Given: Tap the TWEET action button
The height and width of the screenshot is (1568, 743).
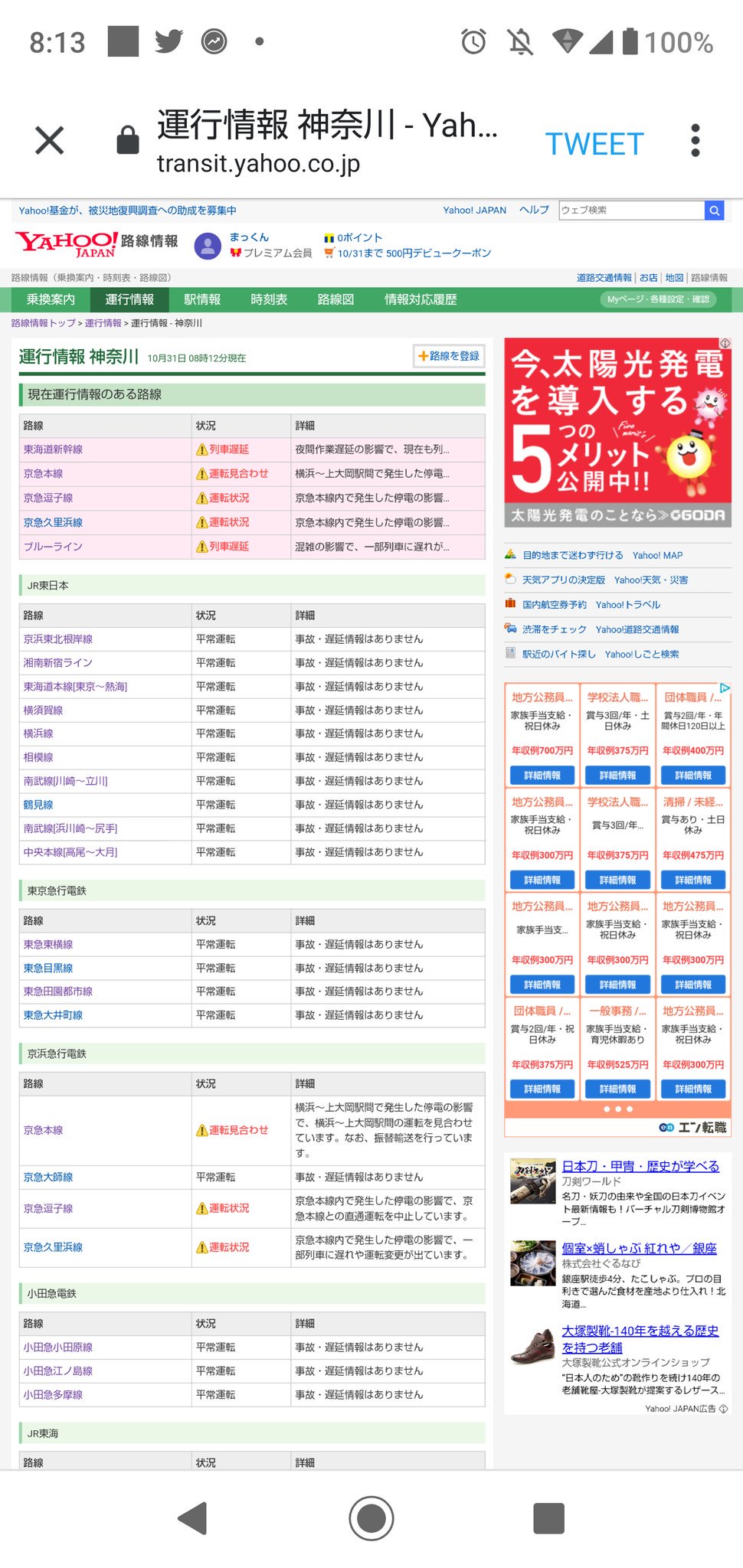Looking at the screenshot, I should 594,144.
